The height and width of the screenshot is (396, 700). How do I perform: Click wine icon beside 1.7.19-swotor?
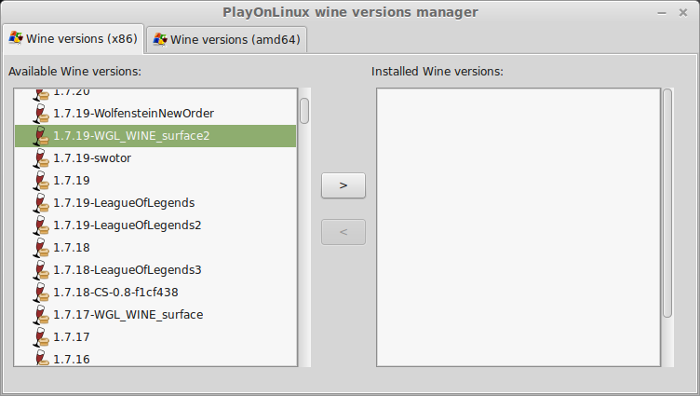pyautogui.click(x=41, y=158)
